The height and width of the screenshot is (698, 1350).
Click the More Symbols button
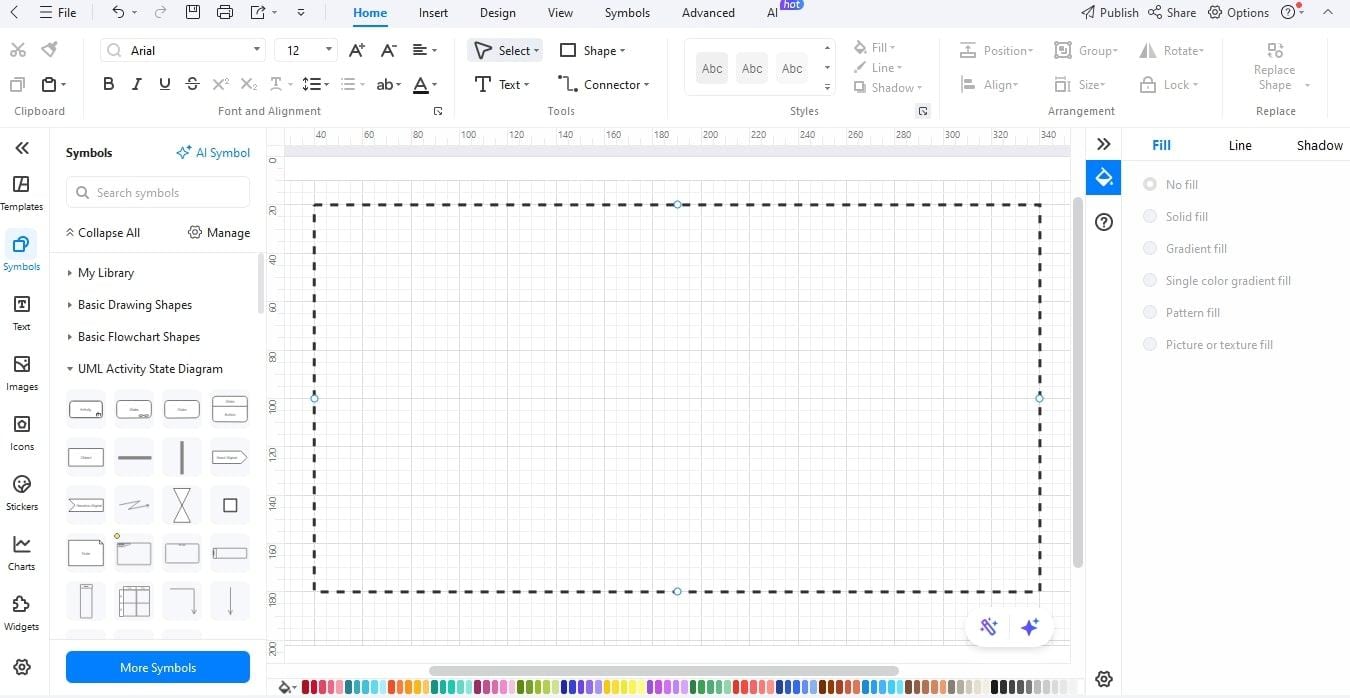158,667
